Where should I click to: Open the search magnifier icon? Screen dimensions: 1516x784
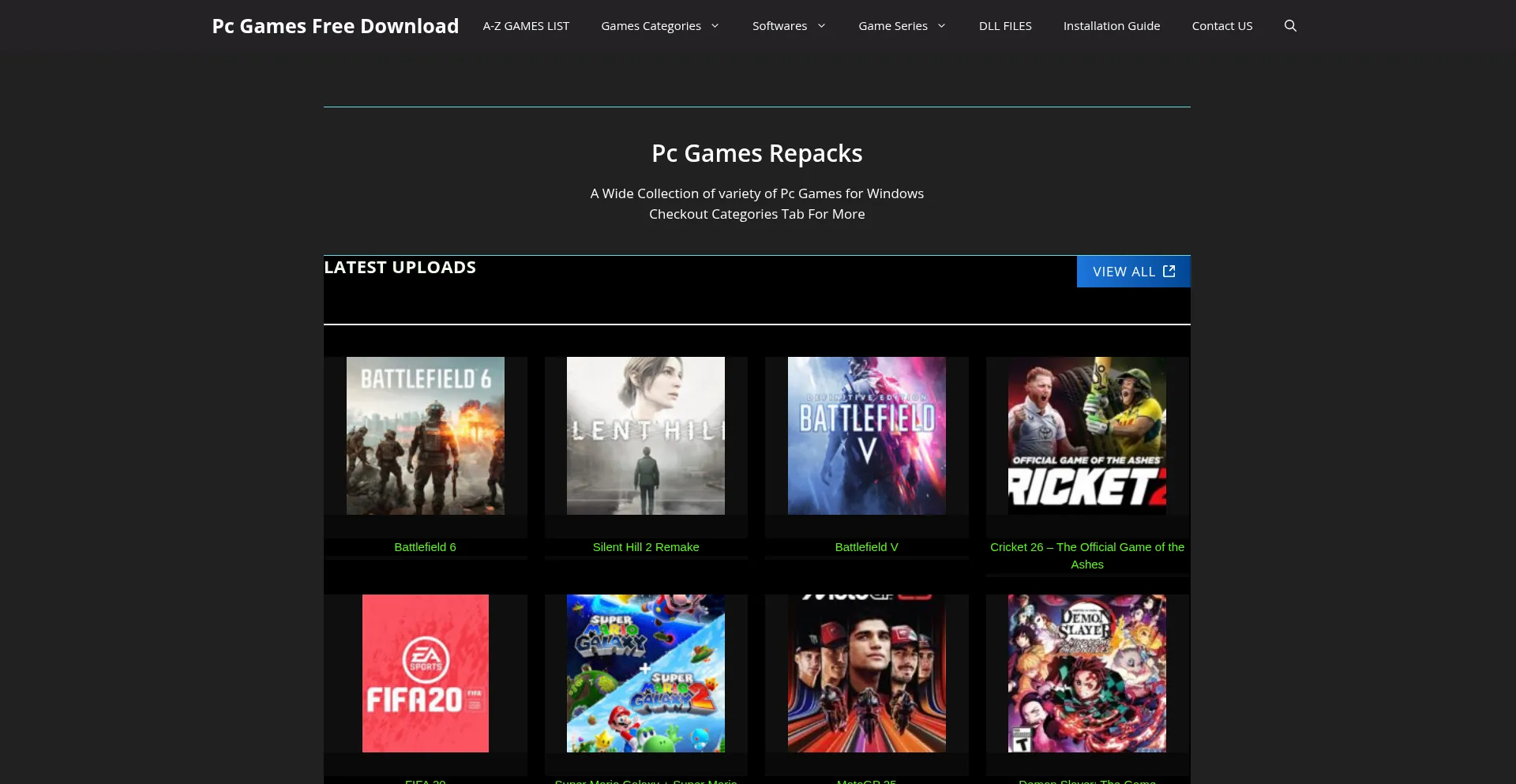1290,26
